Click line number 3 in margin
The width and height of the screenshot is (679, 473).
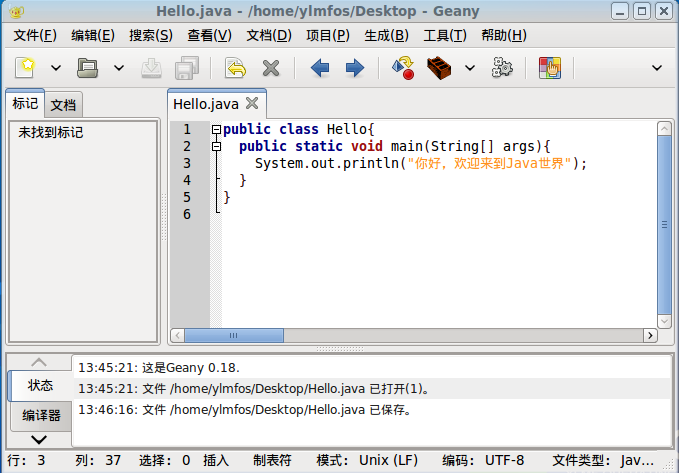187,163
